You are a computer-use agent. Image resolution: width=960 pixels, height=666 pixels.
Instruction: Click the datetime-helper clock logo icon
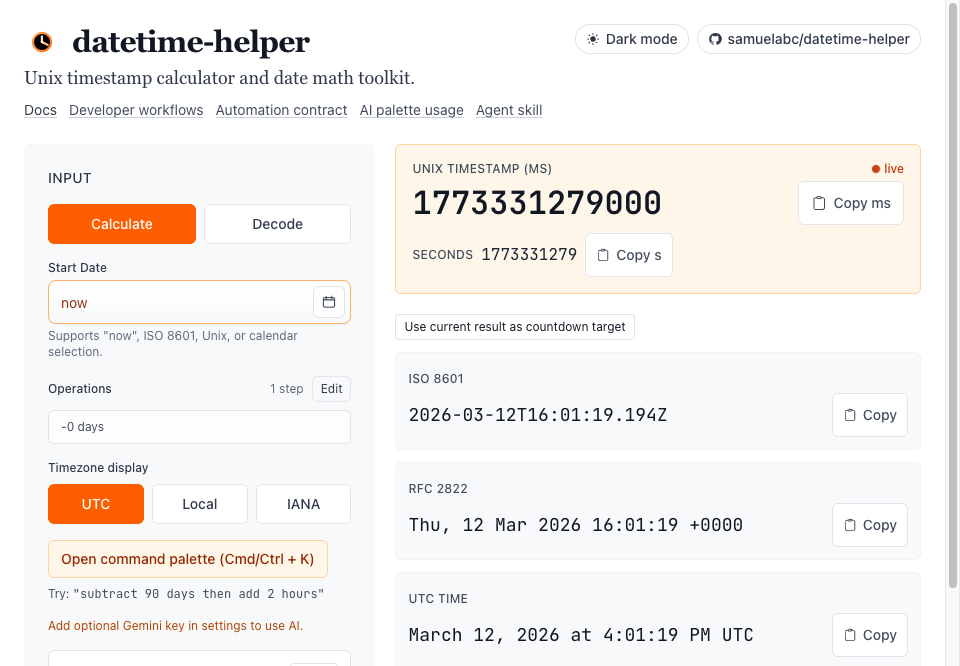point(41,41)
